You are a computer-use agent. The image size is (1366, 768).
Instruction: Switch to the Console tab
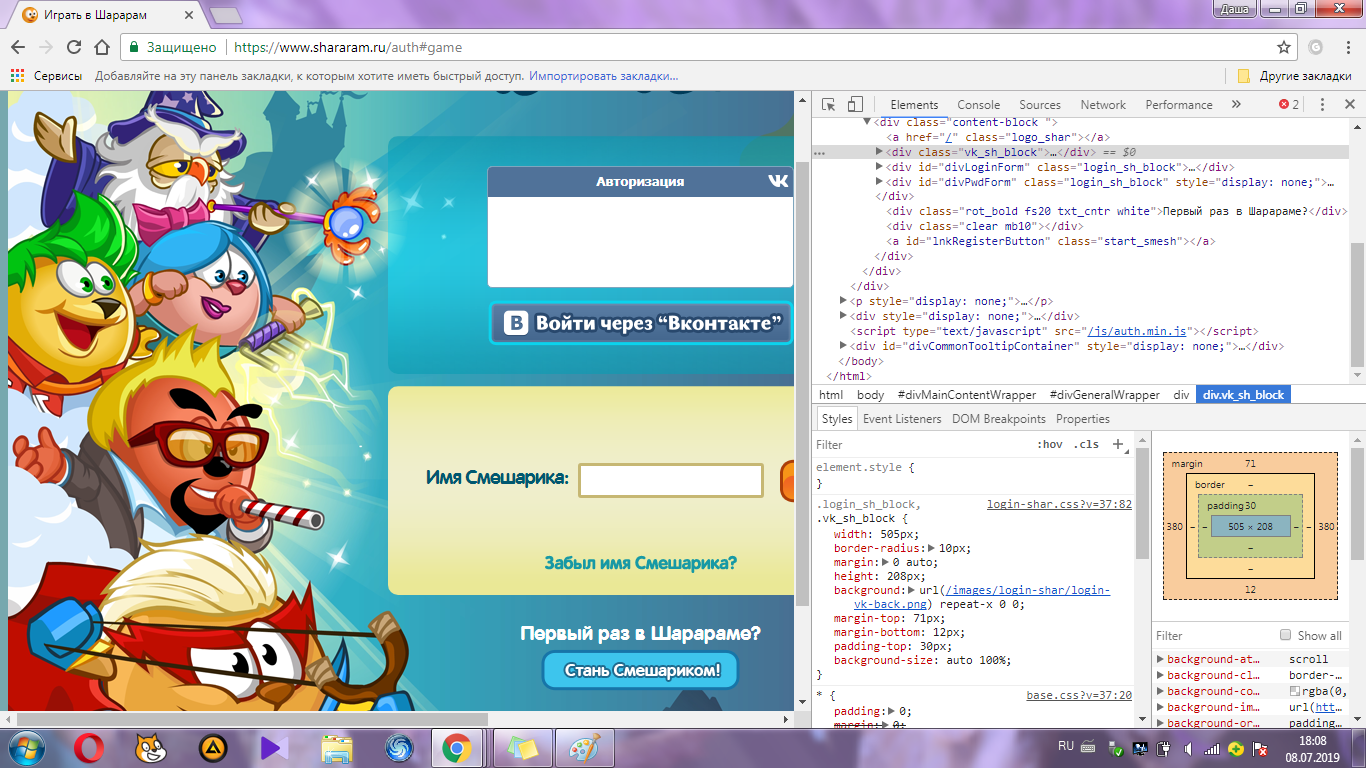coord(978,104)
